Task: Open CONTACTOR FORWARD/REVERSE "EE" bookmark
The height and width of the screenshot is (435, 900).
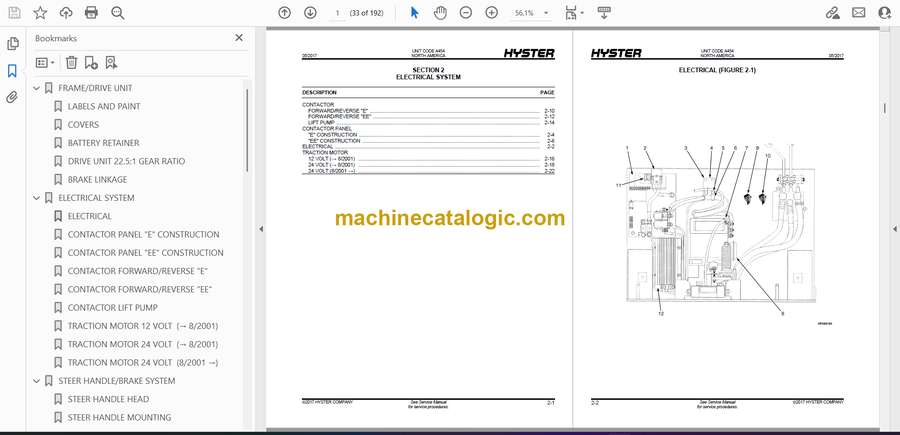Action: (140, 289)
